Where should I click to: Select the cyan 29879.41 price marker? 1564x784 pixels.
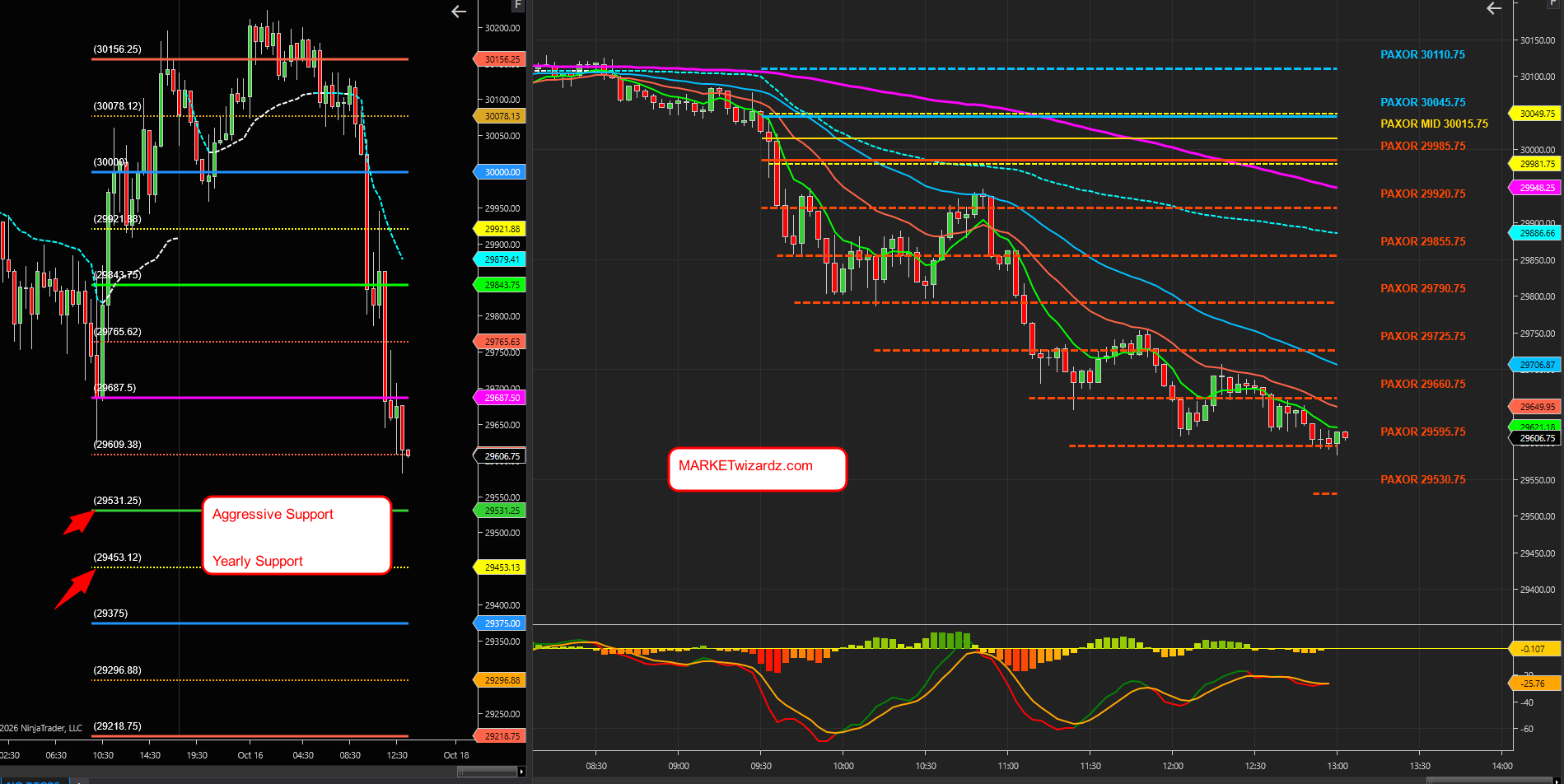click(500, 259)
